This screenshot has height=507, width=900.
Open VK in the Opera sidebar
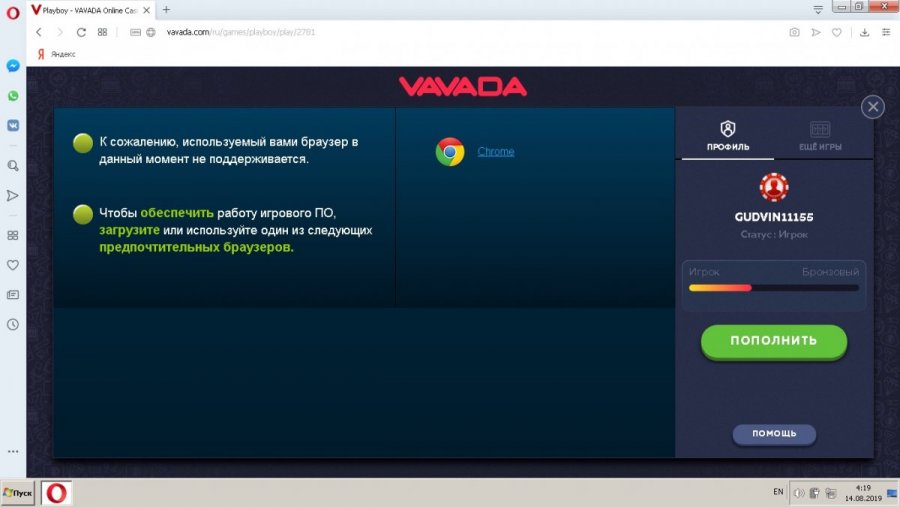pyautogui.click(x=13, y=125)
